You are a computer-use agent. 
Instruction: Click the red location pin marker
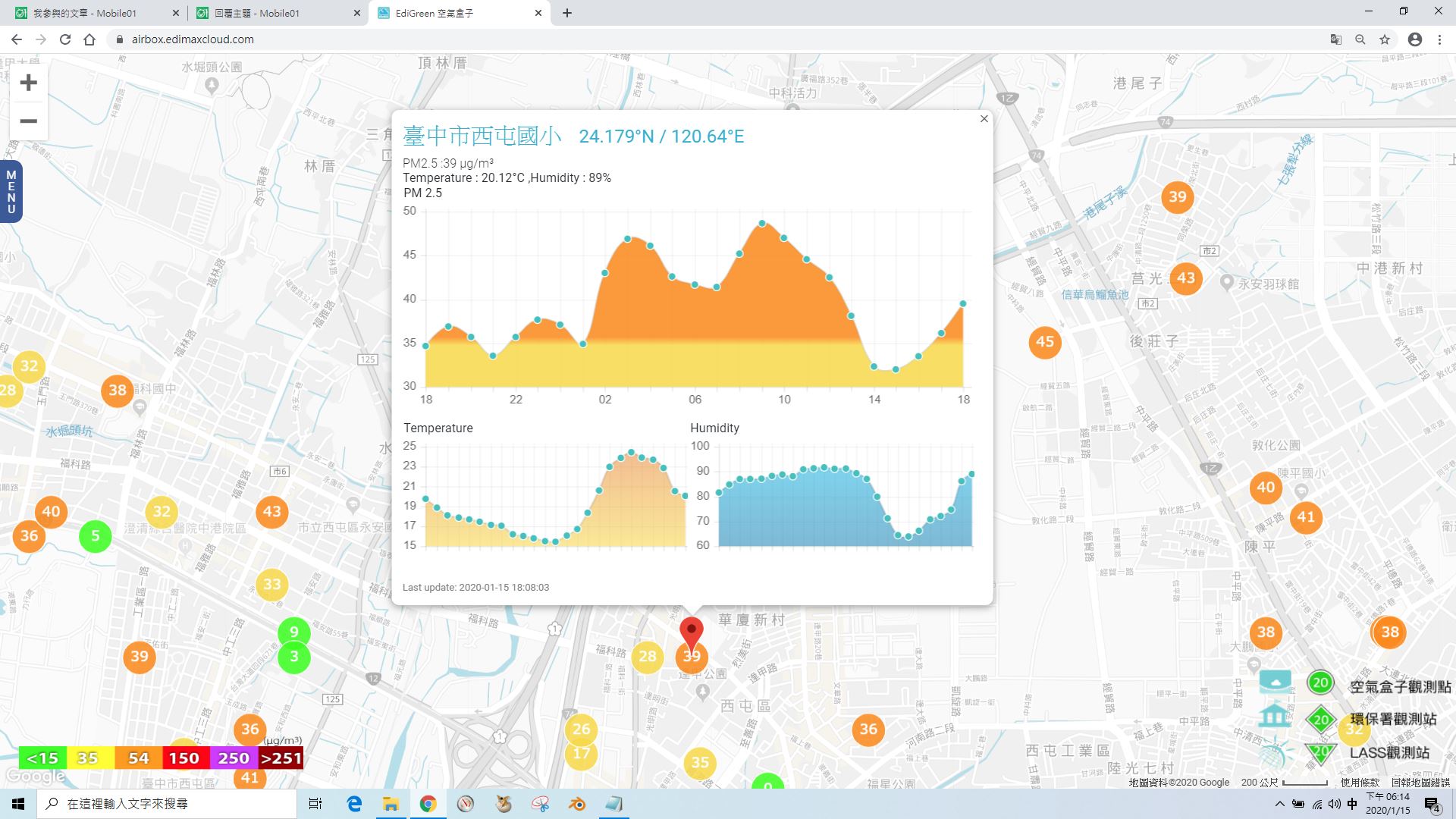pos(691,635)
